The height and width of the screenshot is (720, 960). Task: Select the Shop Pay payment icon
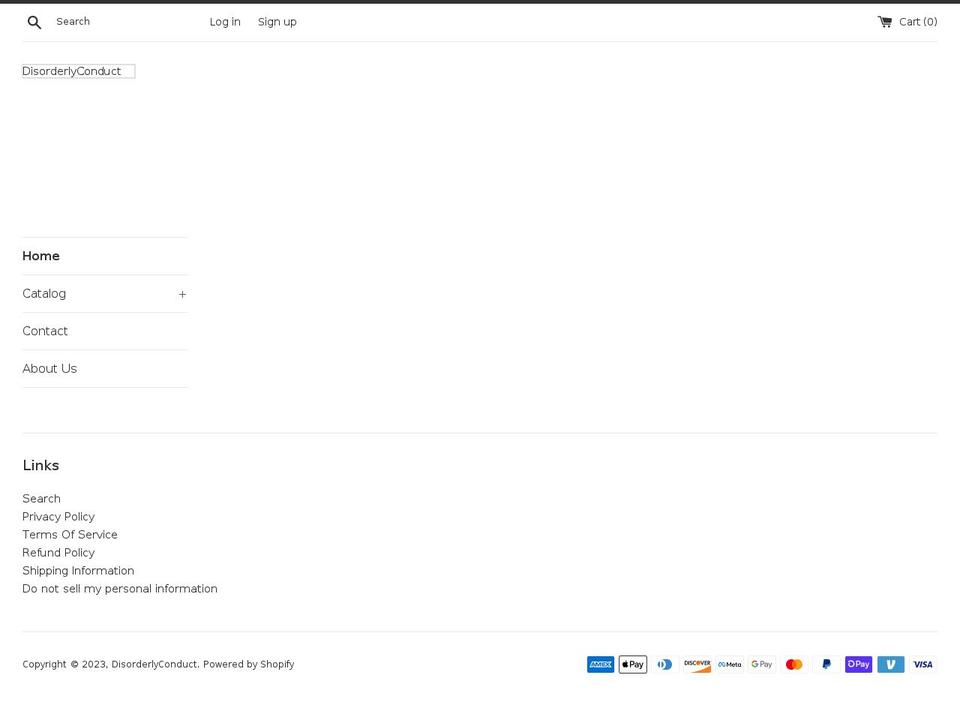(858, 664)
